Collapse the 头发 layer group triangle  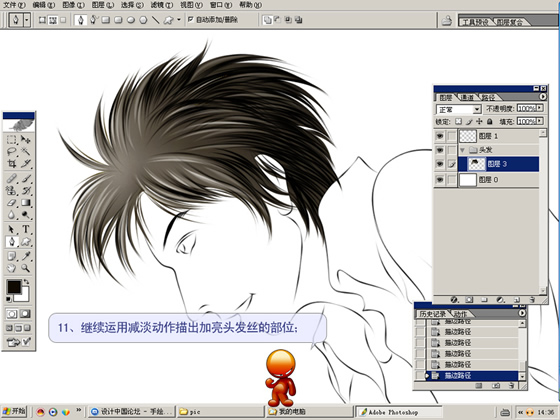pyautogui.click(x=462, y=150)
